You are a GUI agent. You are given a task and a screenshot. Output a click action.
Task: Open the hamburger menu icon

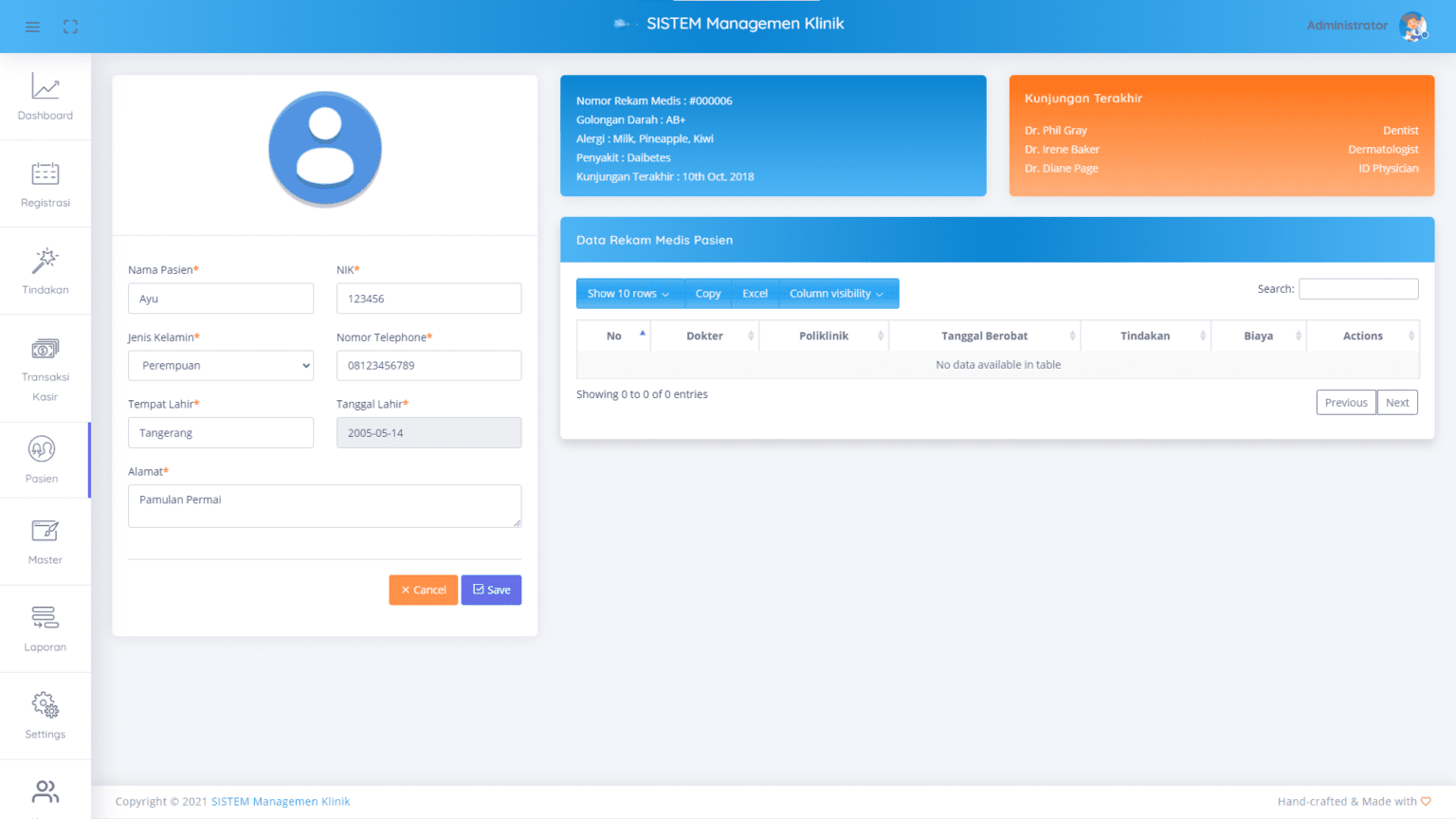[32, 27]
